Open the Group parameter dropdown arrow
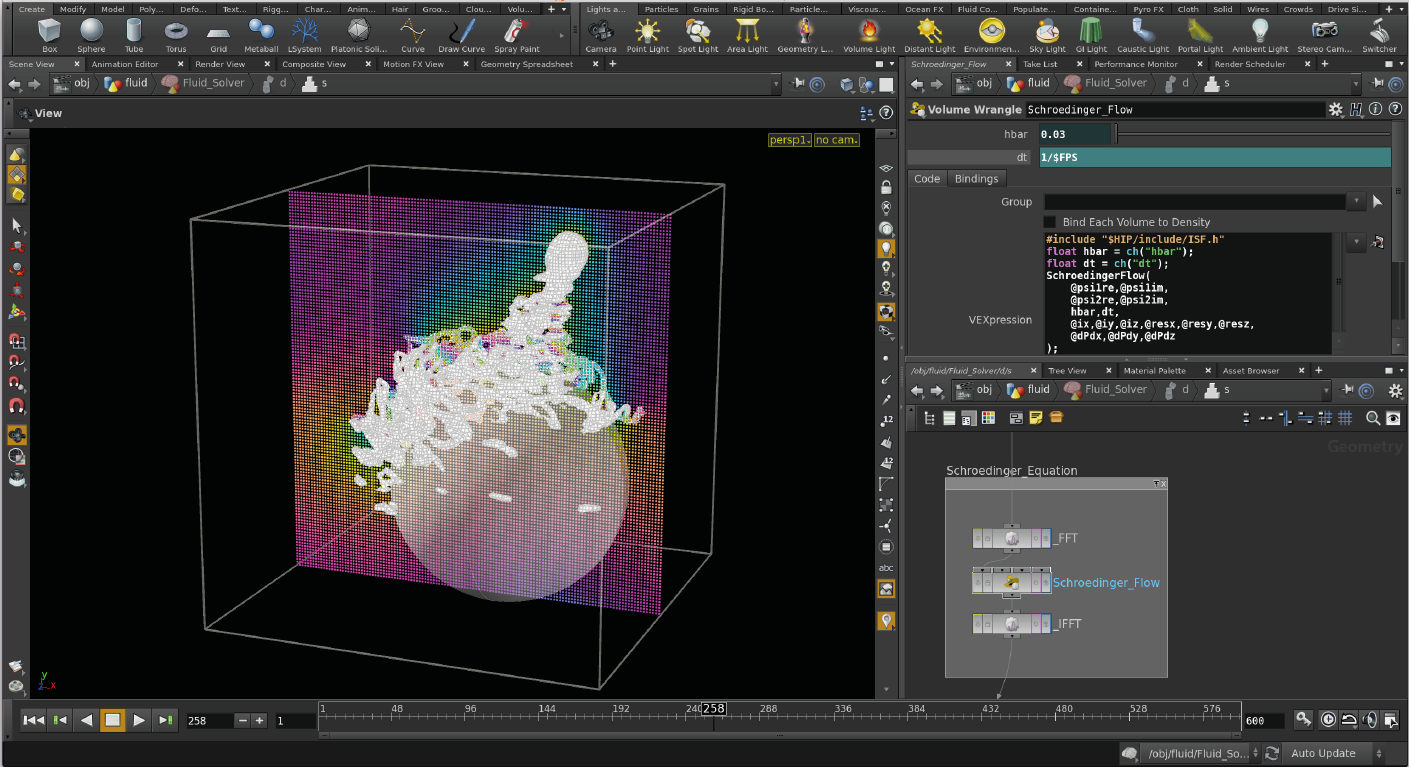Screen dimensions: 1409x767 [x=1355, y=202]
